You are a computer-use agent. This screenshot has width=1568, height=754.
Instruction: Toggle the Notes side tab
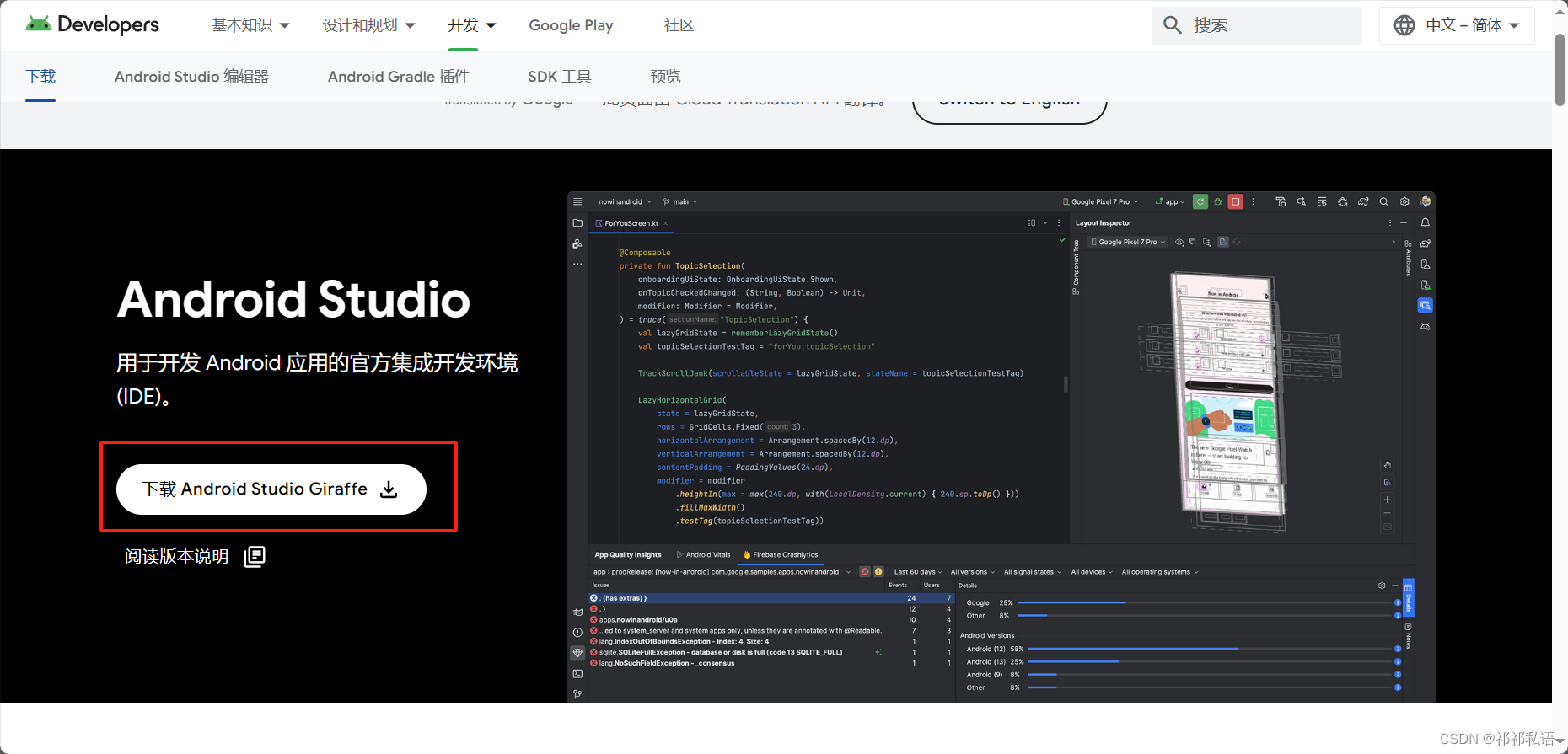click(x=1408, y=636)
